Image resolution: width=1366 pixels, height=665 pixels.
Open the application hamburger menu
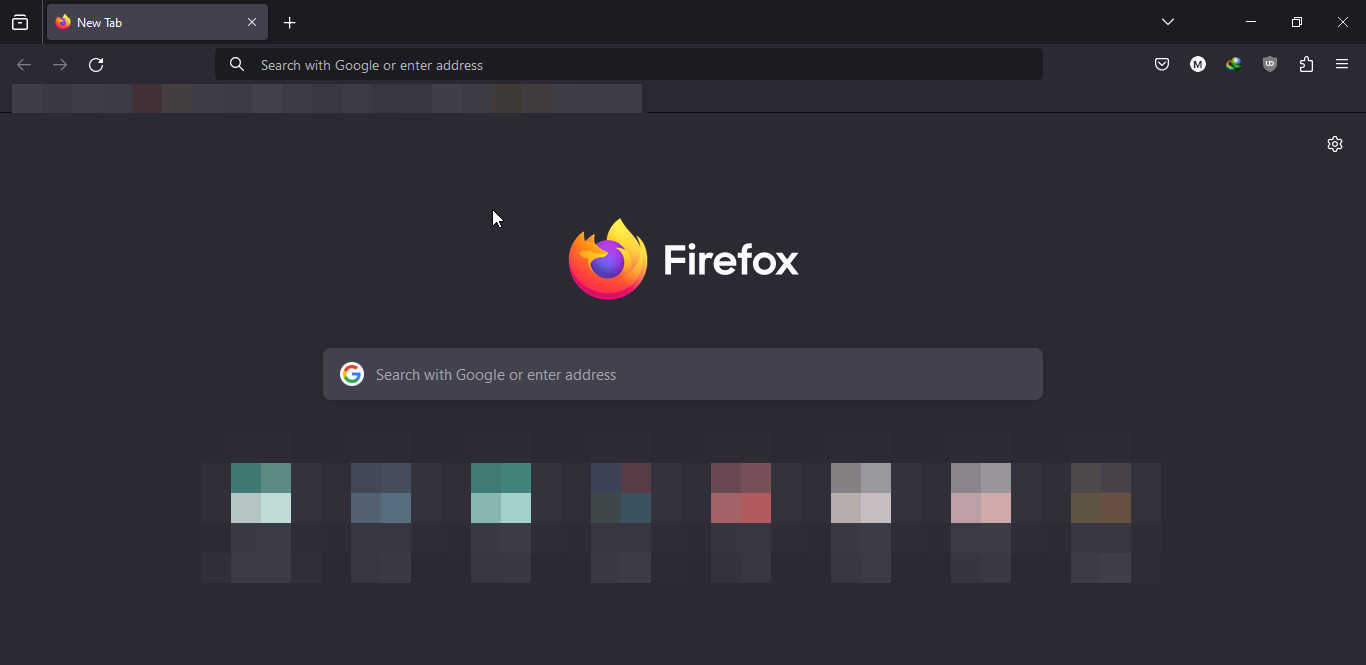pyautogui.click(x=1342, y=64)
